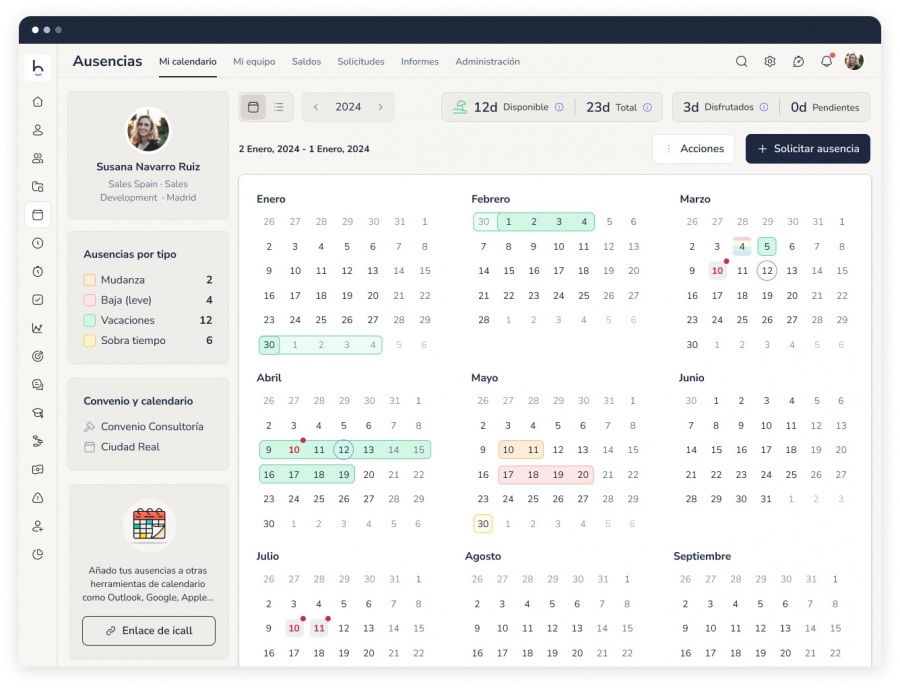
Task: Select the Mi calendario tab
Action: [188, 61]
